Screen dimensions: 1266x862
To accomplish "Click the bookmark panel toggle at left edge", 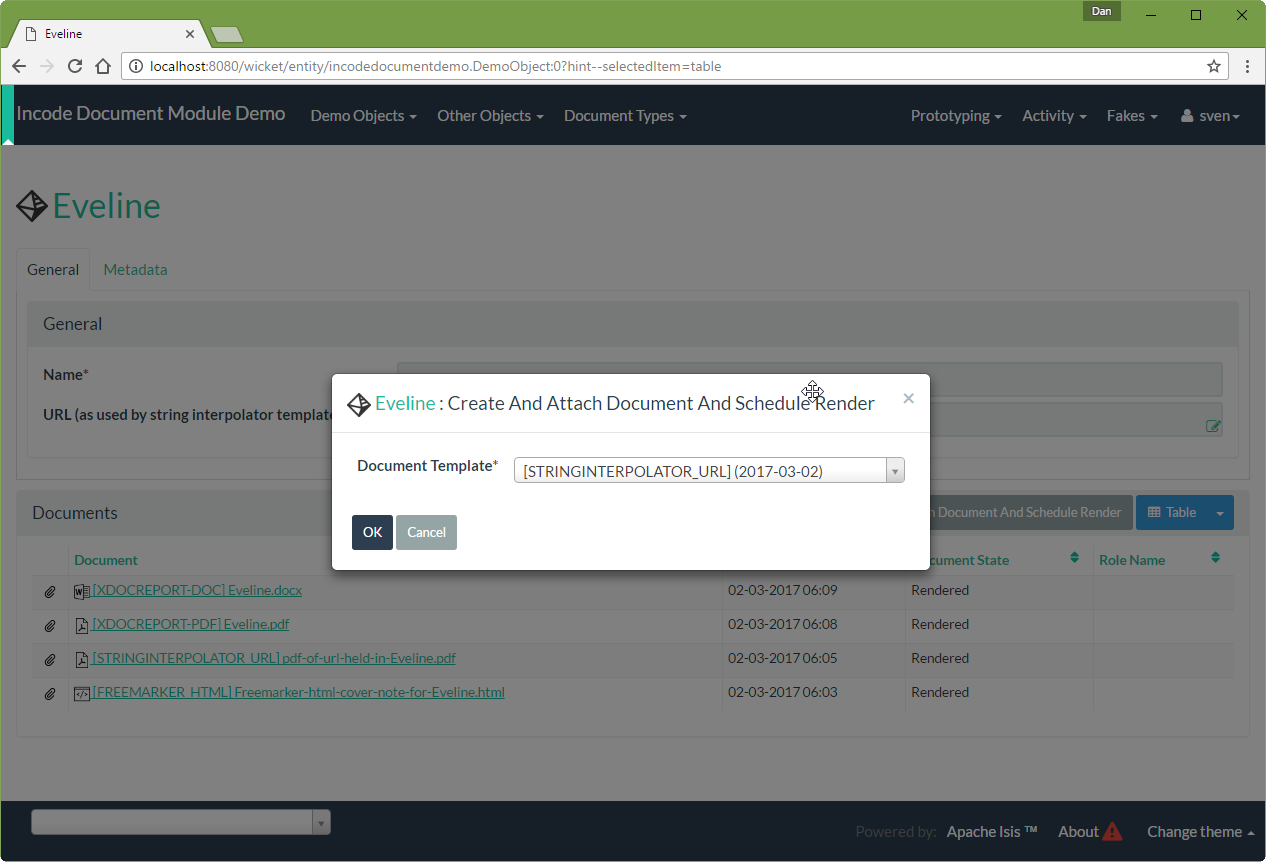I will click(8, 115).
